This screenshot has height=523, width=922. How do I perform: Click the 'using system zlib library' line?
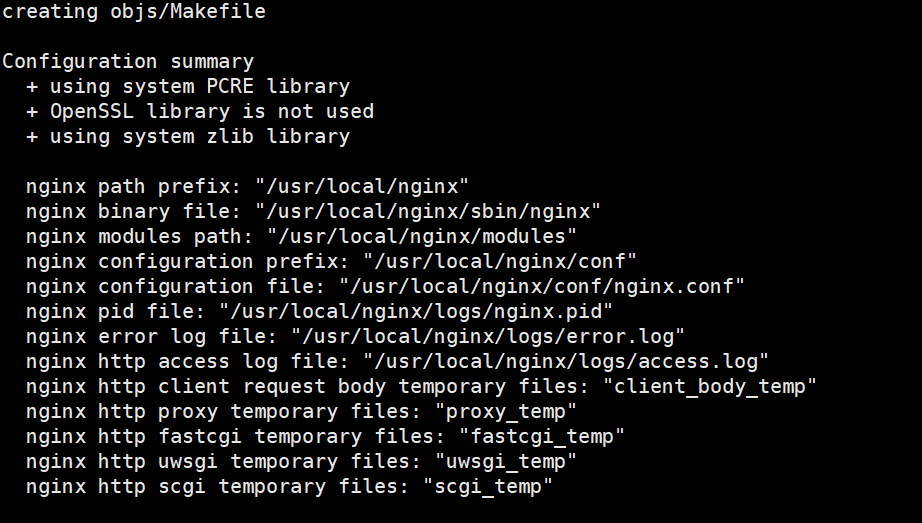(x=188, y=137)
